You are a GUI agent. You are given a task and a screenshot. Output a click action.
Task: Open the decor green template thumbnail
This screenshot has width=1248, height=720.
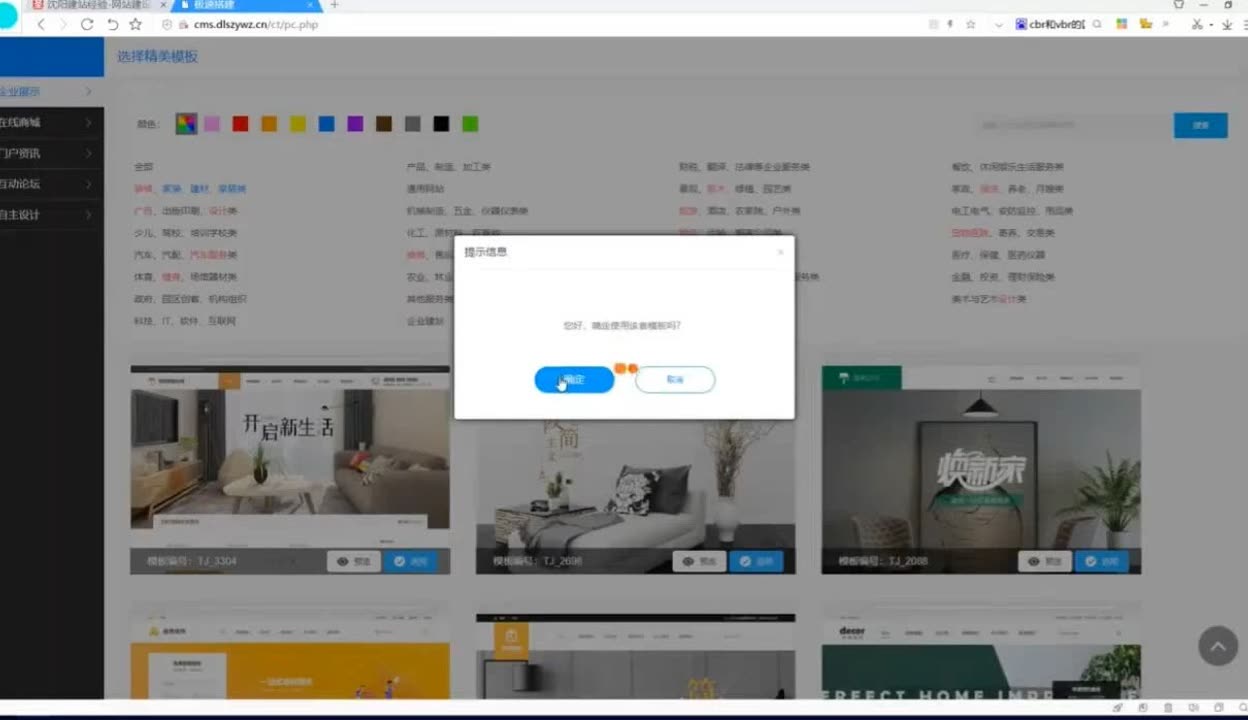coord(981,657)
